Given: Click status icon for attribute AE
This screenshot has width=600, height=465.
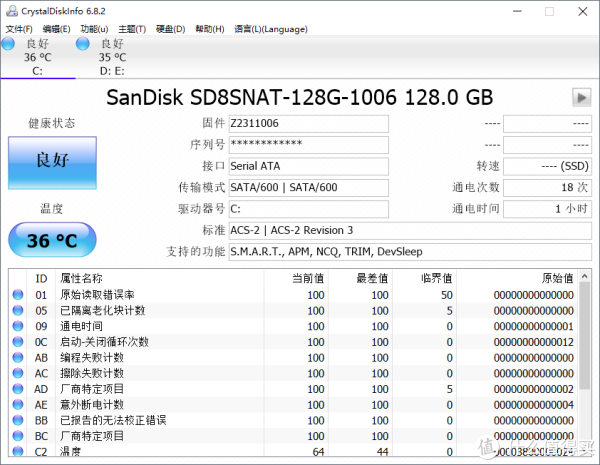Looking at the screenshot, I should click(18, 405).
